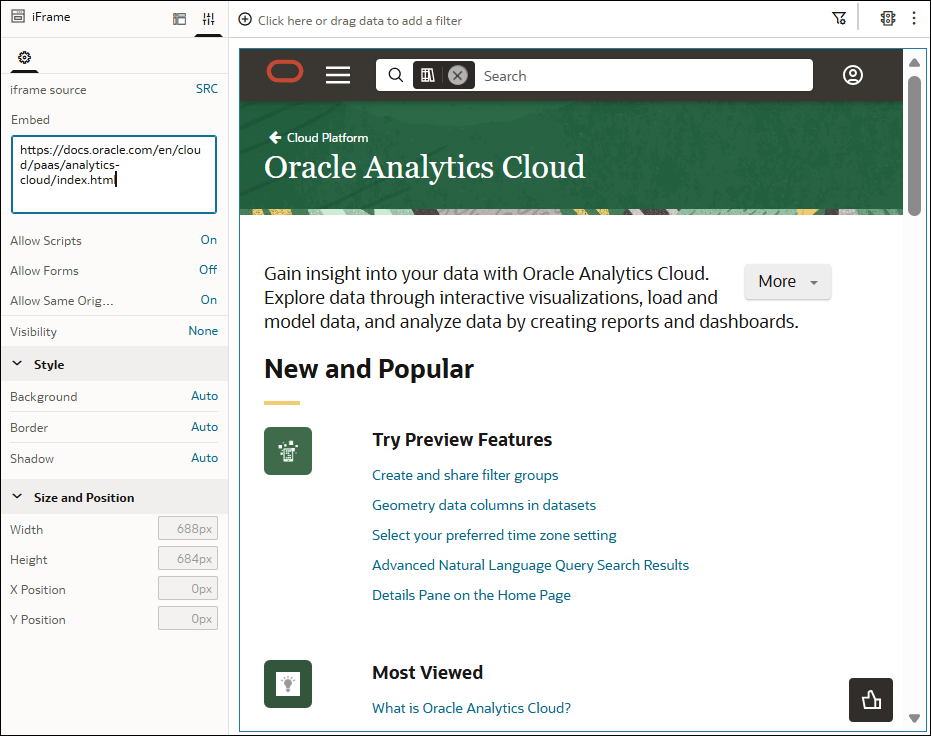The height and width of the screenshot is (736, 931).
Task: Click the Oracle Analytics Cloud heading
Action: click(425, 167)
